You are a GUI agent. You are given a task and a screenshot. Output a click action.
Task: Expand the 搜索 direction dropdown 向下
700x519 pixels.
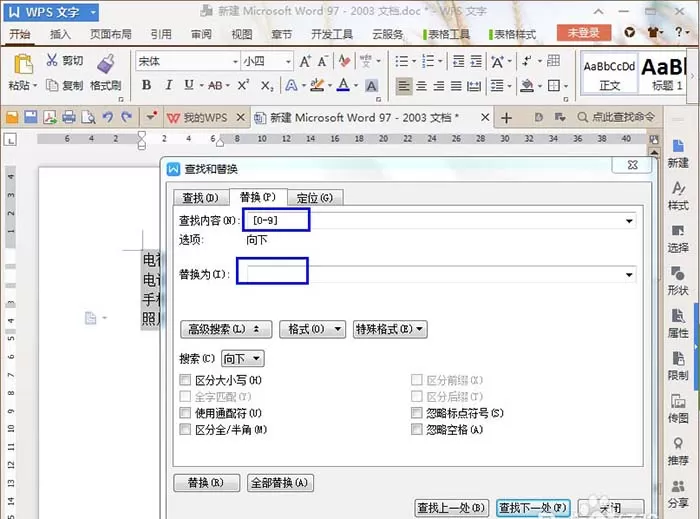pos(242,358)
